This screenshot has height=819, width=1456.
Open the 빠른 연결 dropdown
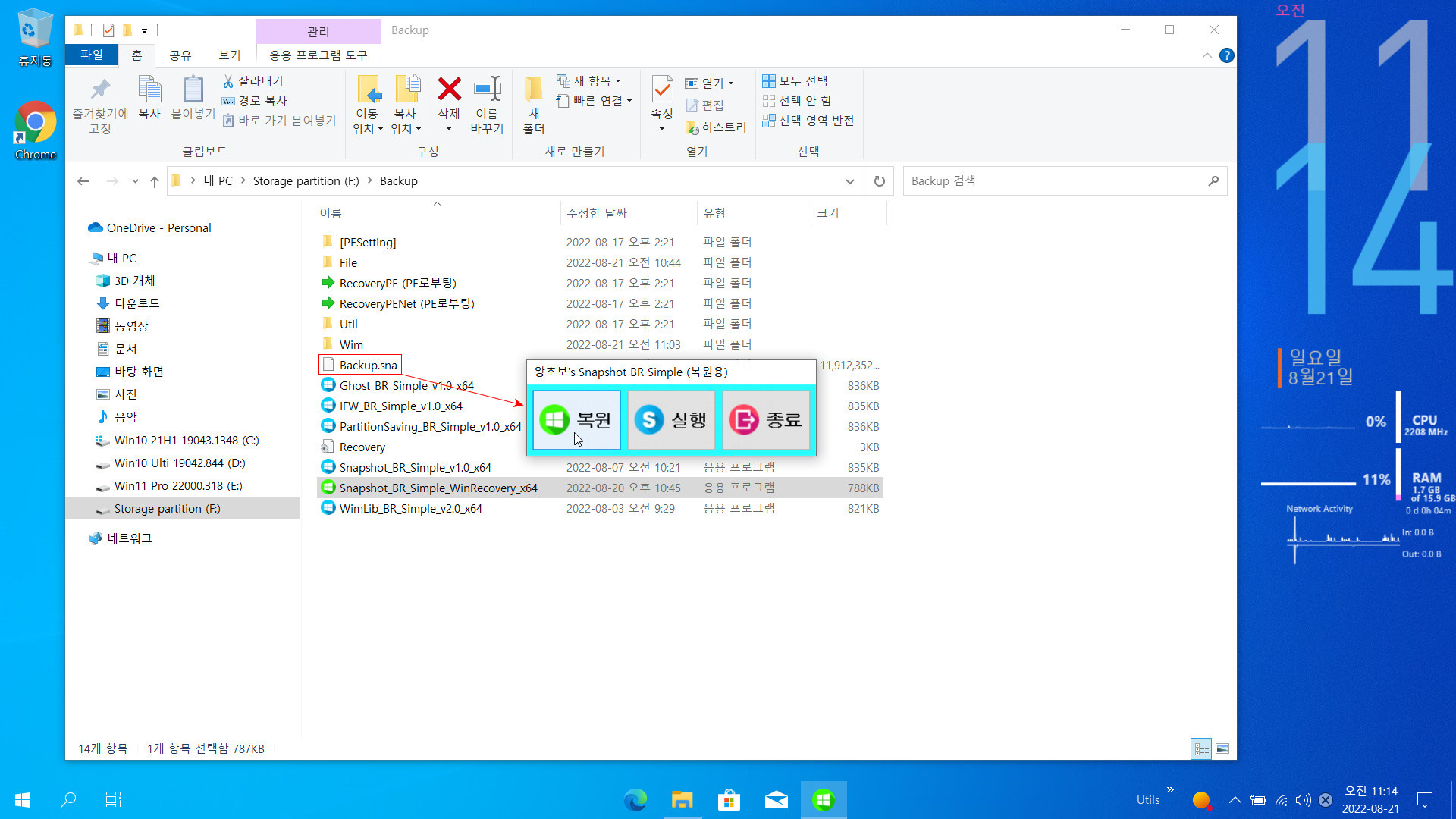pos(594,101)
